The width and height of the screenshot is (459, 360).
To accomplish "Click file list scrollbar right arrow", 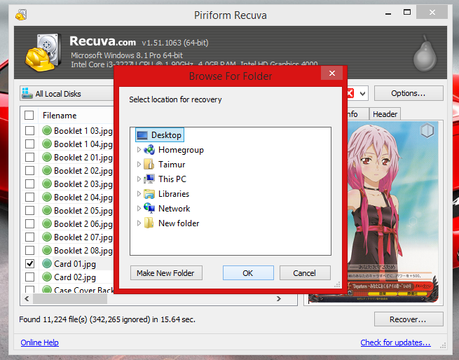I will point(279,299).
